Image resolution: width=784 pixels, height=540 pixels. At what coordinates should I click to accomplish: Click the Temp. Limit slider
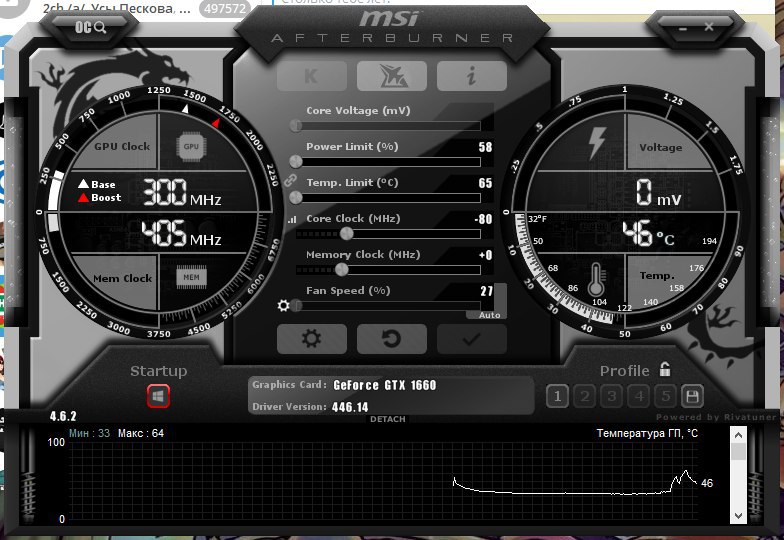point(388,198)
